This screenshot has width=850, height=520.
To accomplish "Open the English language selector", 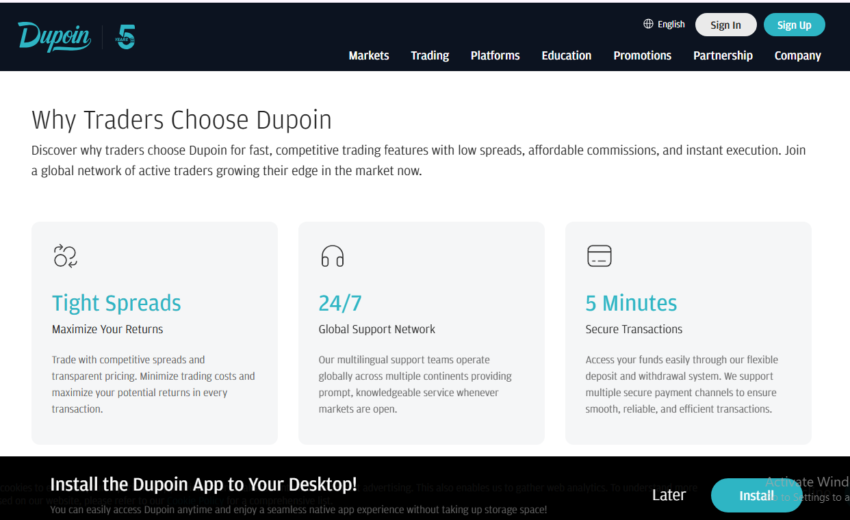I will point(664,24).
